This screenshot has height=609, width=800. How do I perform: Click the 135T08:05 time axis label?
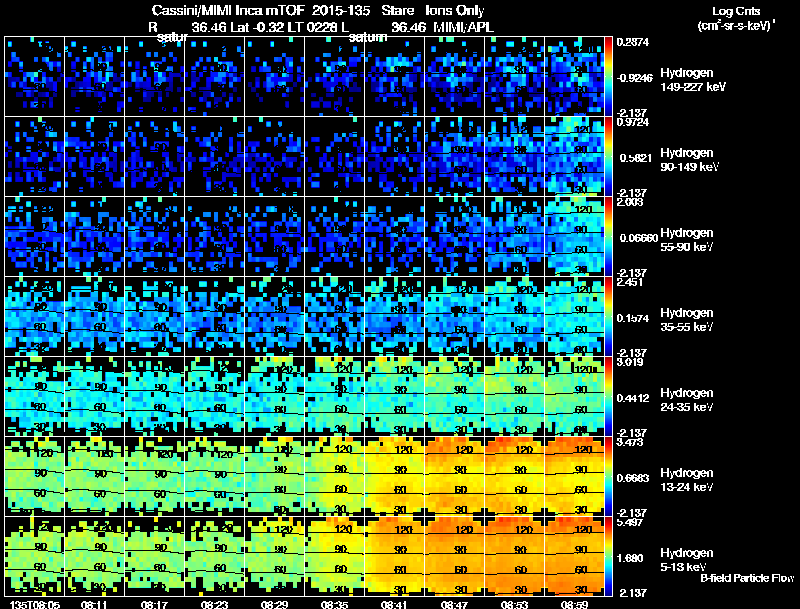(x=35, y=605)
